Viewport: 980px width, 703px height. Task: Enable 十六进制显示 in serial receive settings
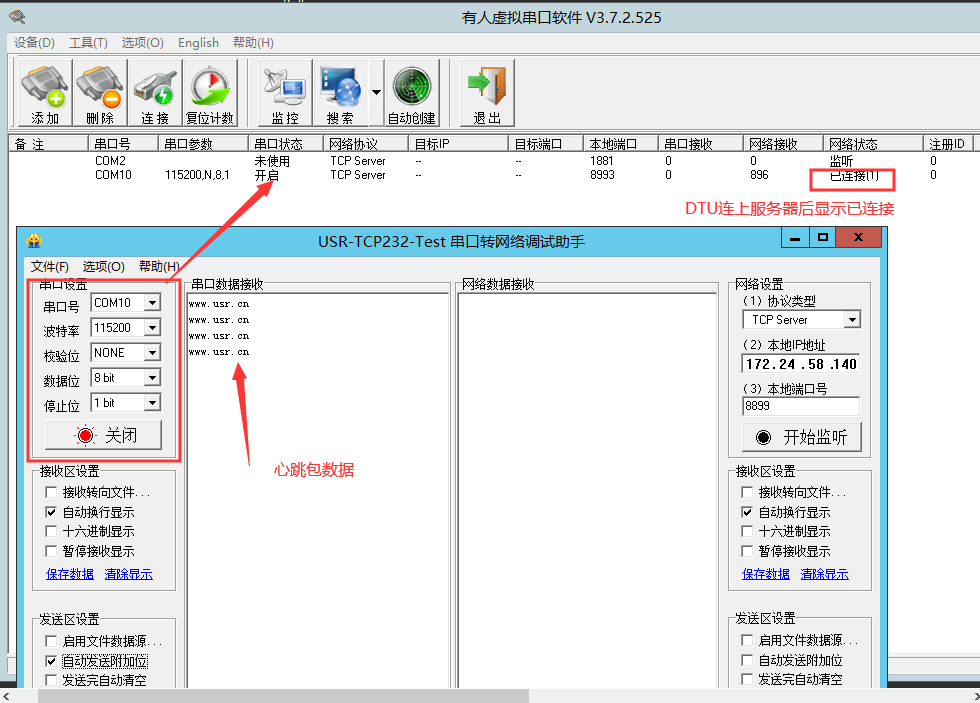[52, 532]
